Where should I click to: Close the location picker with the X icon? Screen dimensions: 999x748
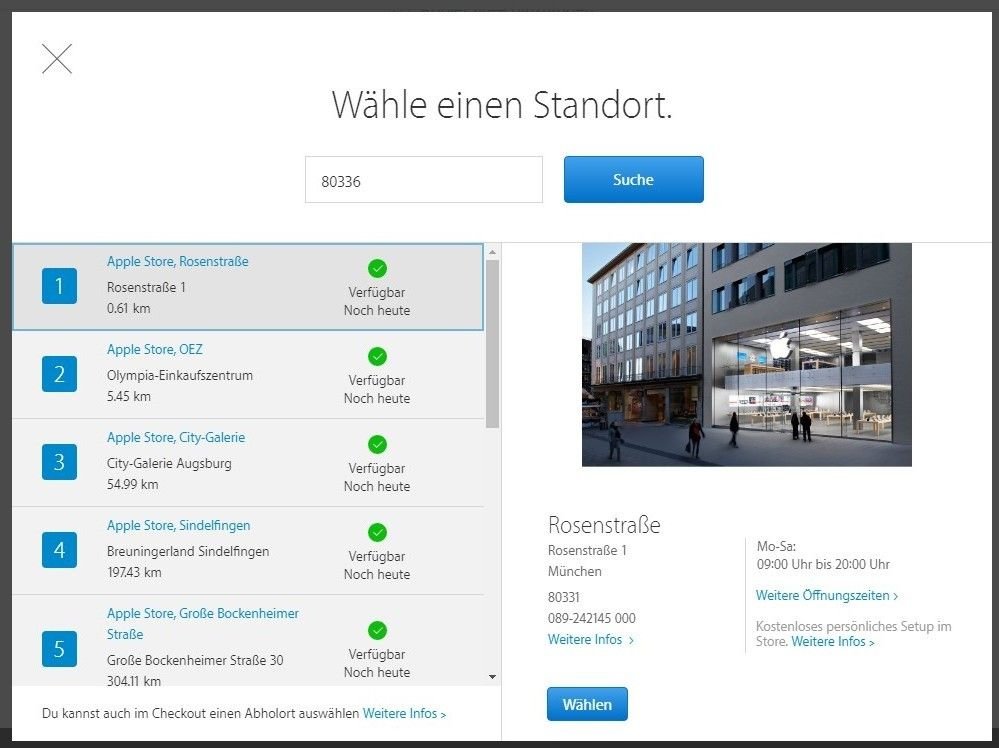click(x=57, y=59)
